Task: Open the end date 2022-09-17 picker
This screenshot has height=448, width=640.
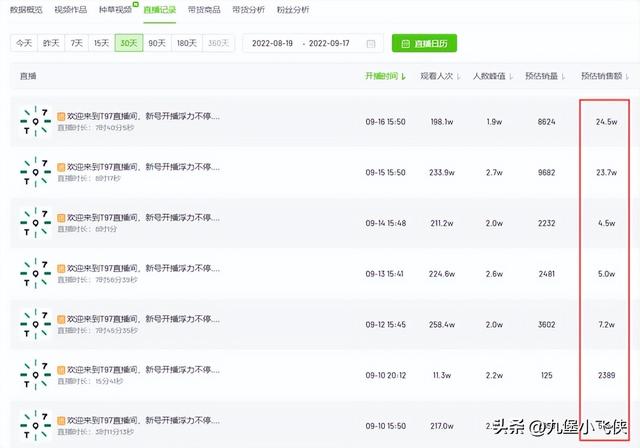Action: point(334,44)
